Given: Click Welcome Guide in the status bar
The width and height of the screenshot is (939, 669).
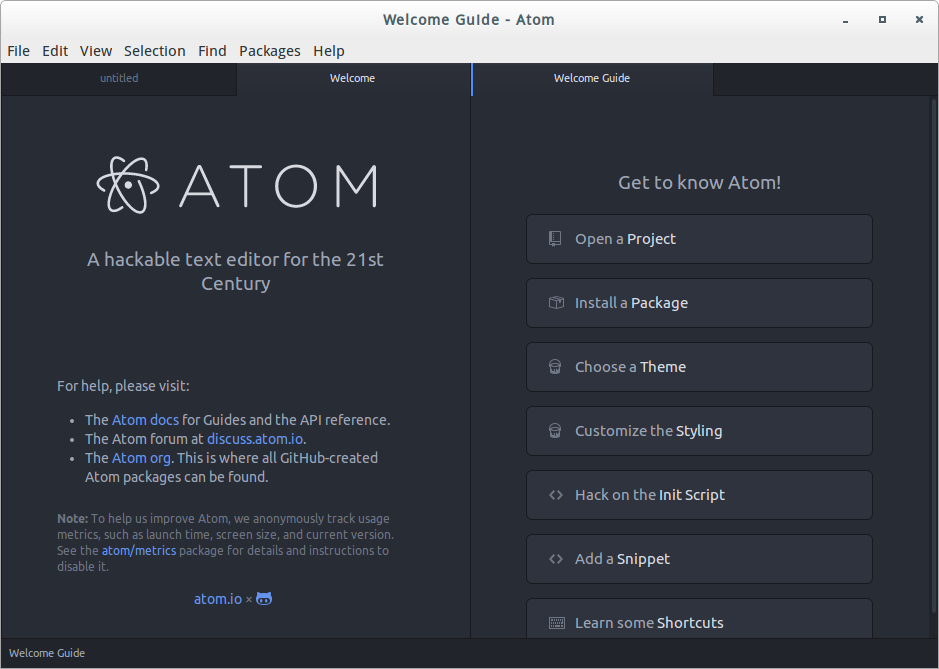Looking at the screenshot, I should (x=47, y=653).
